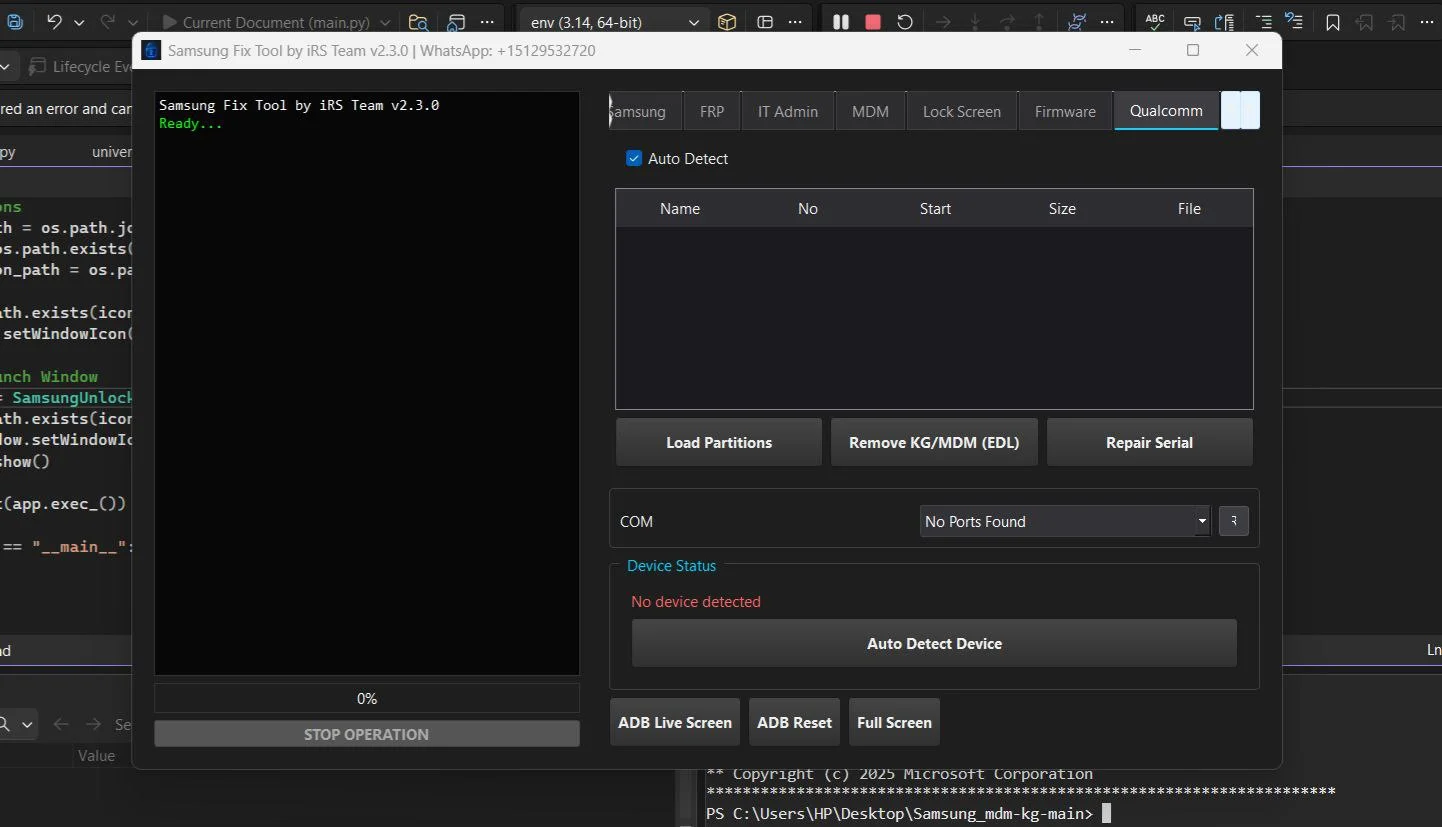Select the Firmware tab

click(x=1064, y=111)
